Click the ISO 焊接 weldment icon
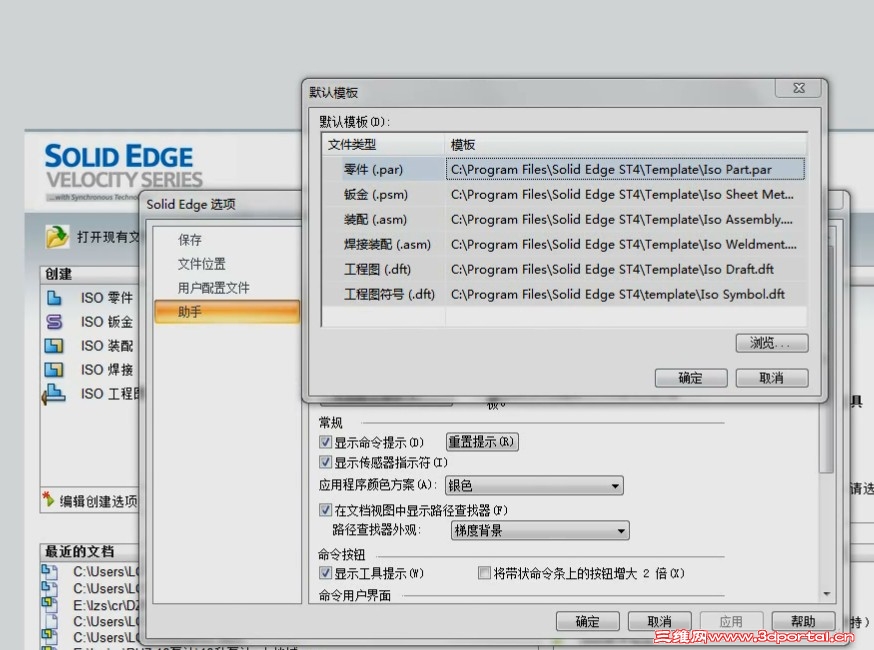 [x=54, y=370]
